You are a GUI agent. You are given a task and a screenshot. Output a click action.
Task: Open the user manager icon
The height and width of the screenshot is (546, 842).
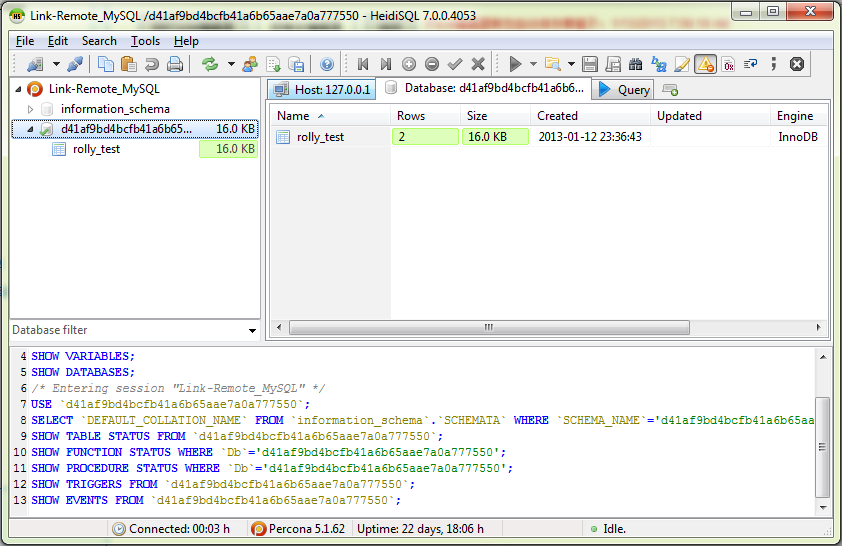[x=250, y=64]
